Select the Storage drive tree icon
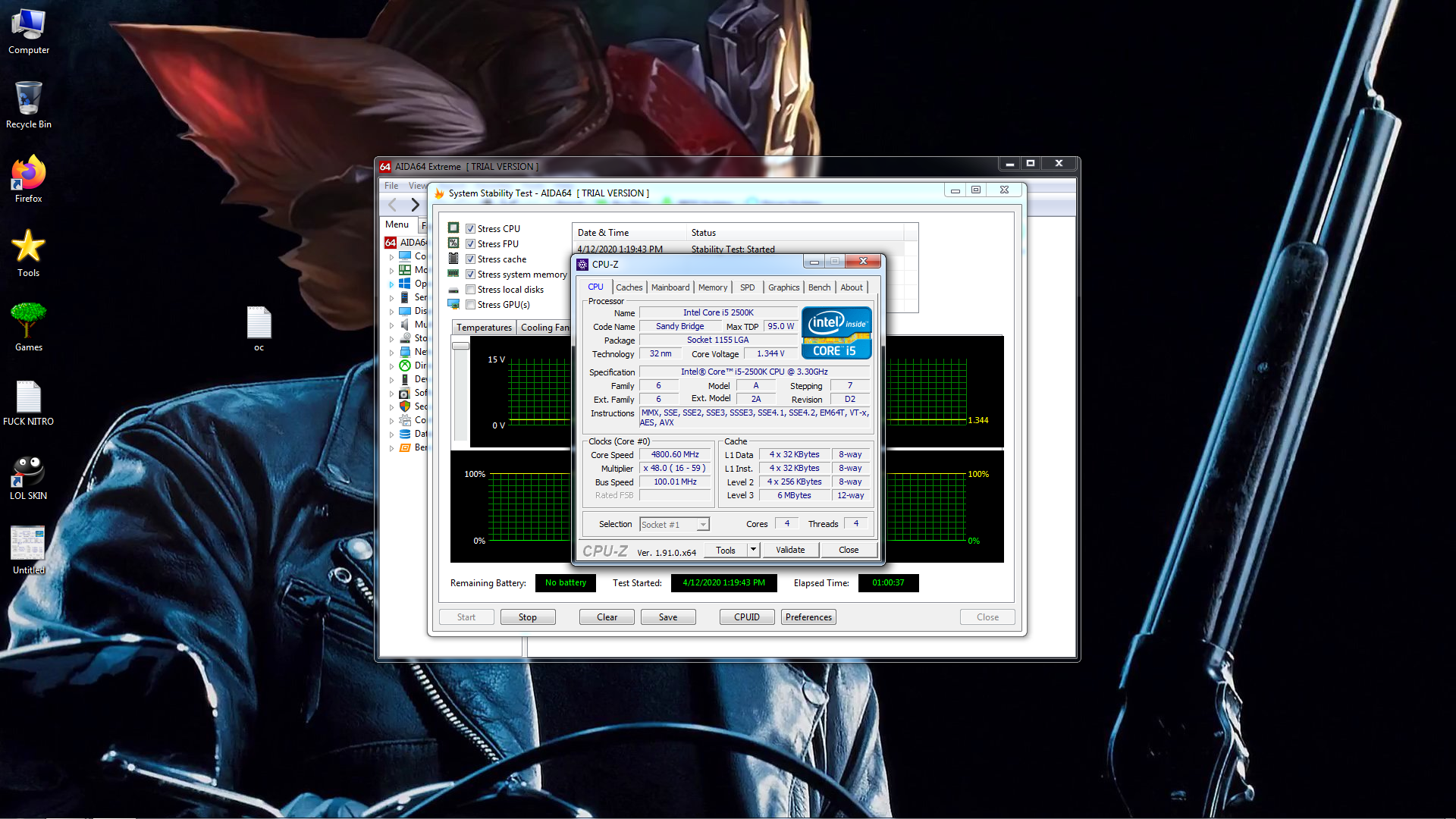1456x819 pixels. (405, 338)
